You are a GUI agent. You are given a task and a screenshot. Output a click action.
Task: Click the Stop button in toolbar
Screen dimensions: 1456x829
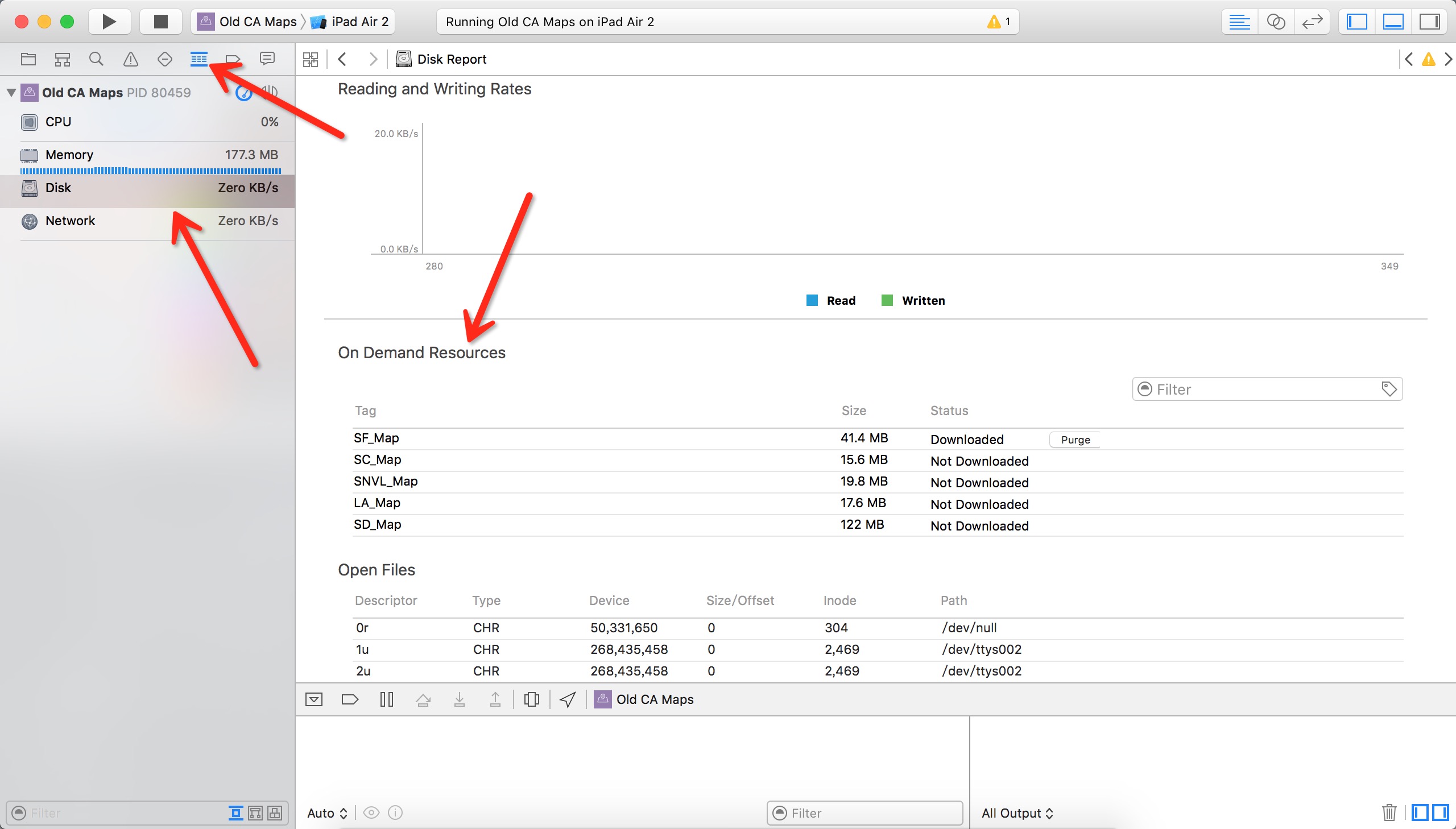point(161,22)
